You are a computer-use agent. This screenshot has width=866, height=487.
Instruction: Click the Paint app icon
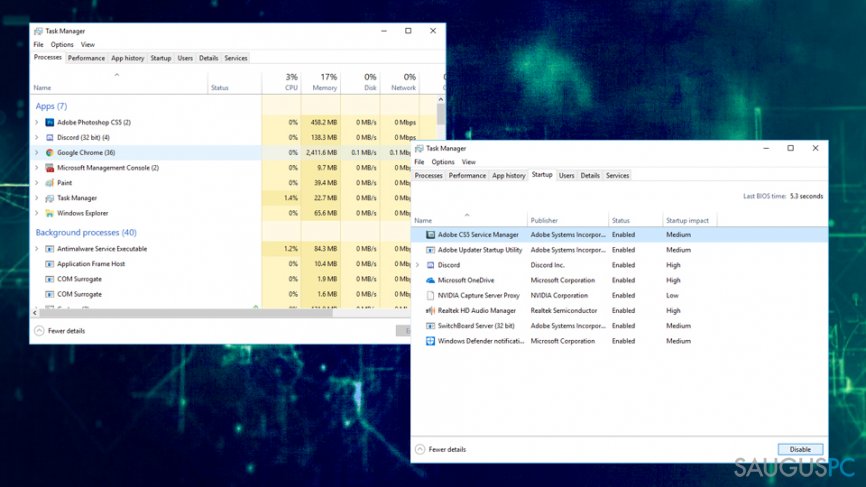(50, 183)
